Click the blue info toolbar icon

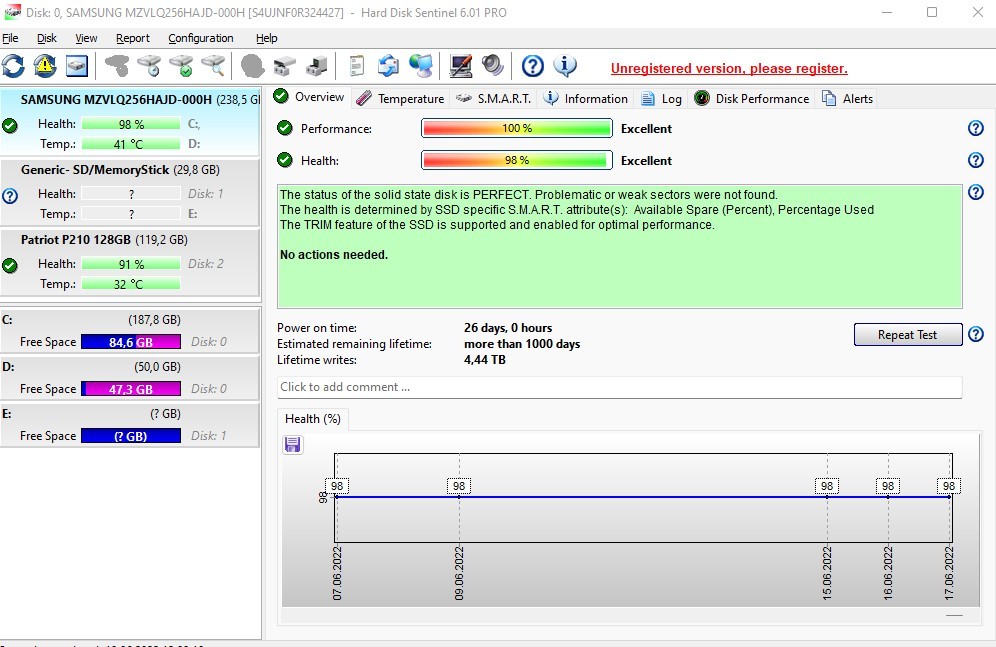point(565,66)
